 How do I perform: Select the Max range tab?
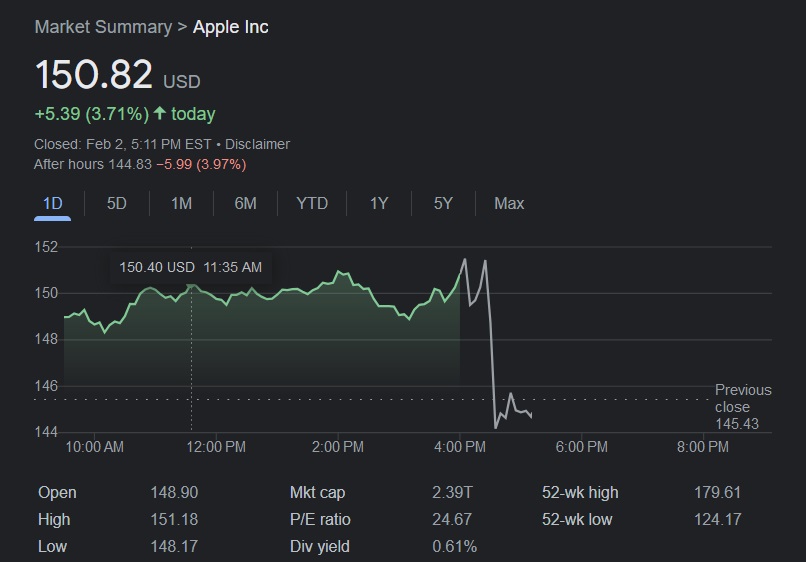(x=509, y=204)
